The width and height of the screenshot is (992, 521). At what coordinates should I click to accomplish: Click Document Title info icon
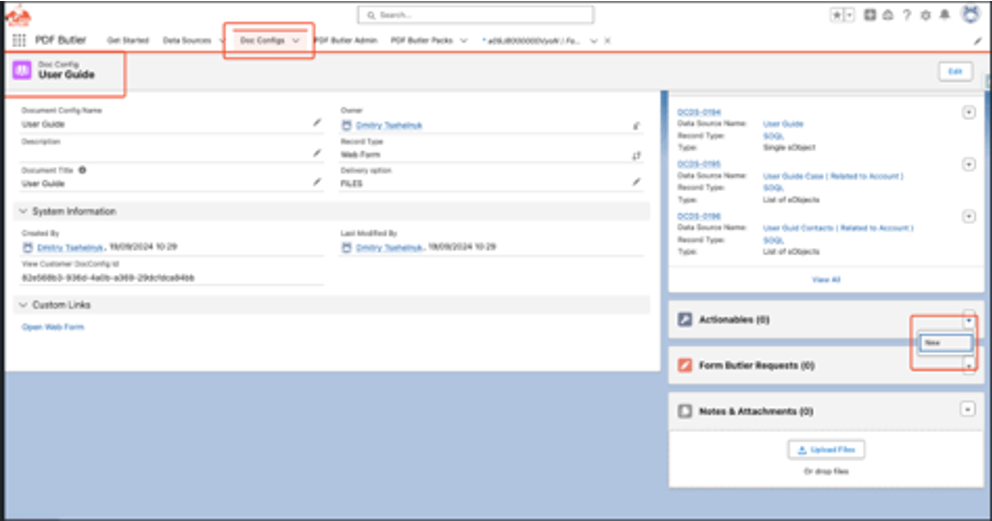click(82, 170)
